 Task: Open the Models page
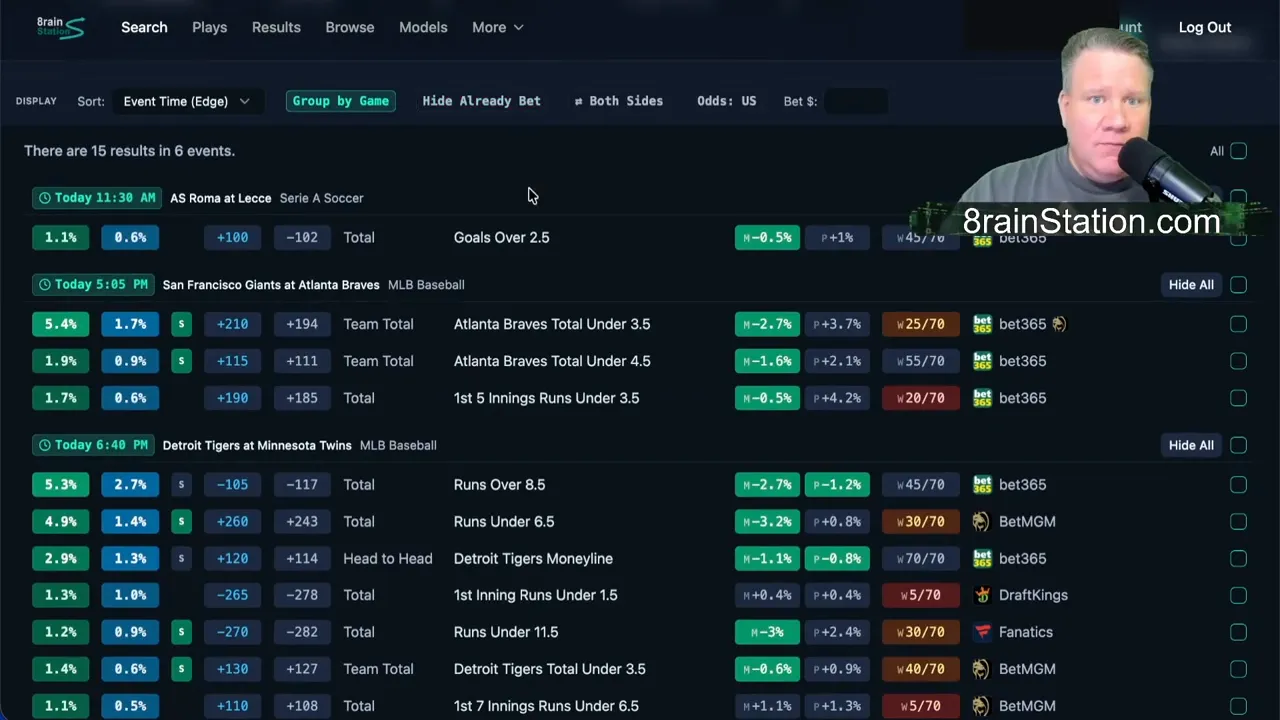[x=423, y=27]
